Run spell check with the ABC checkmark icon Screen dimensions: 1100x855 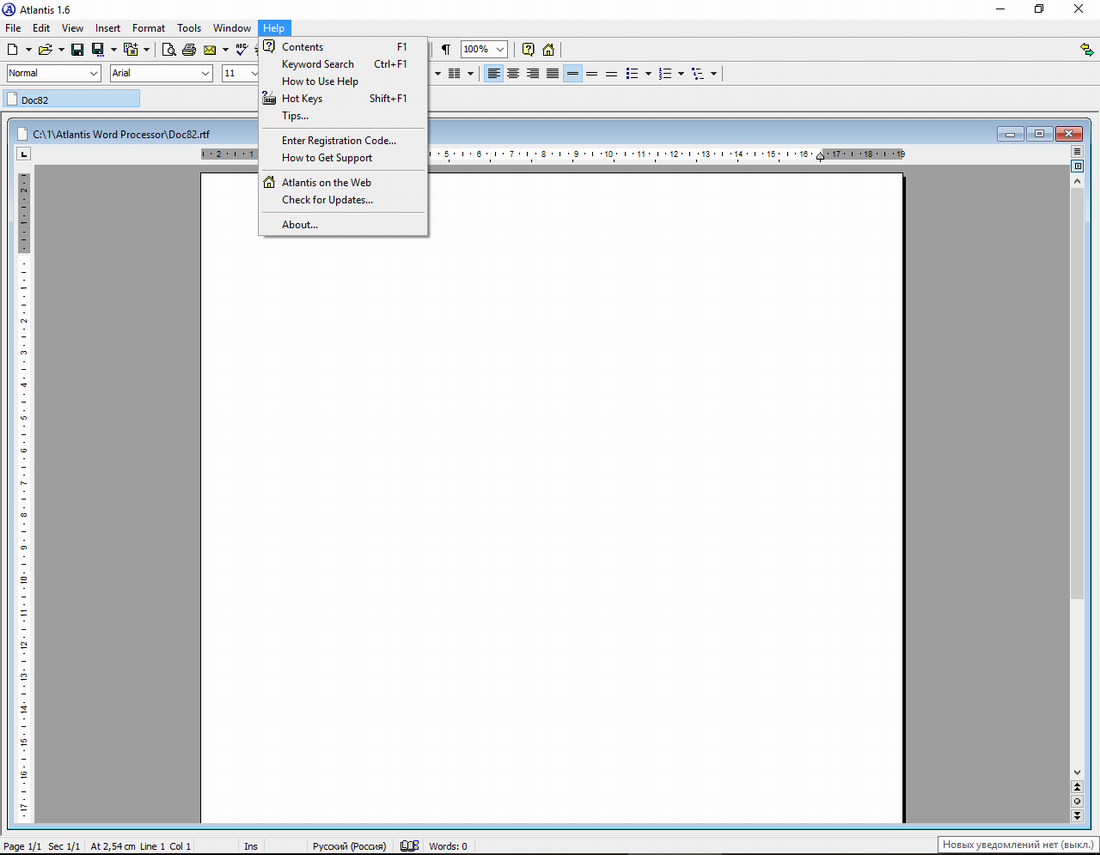(241, 50)
